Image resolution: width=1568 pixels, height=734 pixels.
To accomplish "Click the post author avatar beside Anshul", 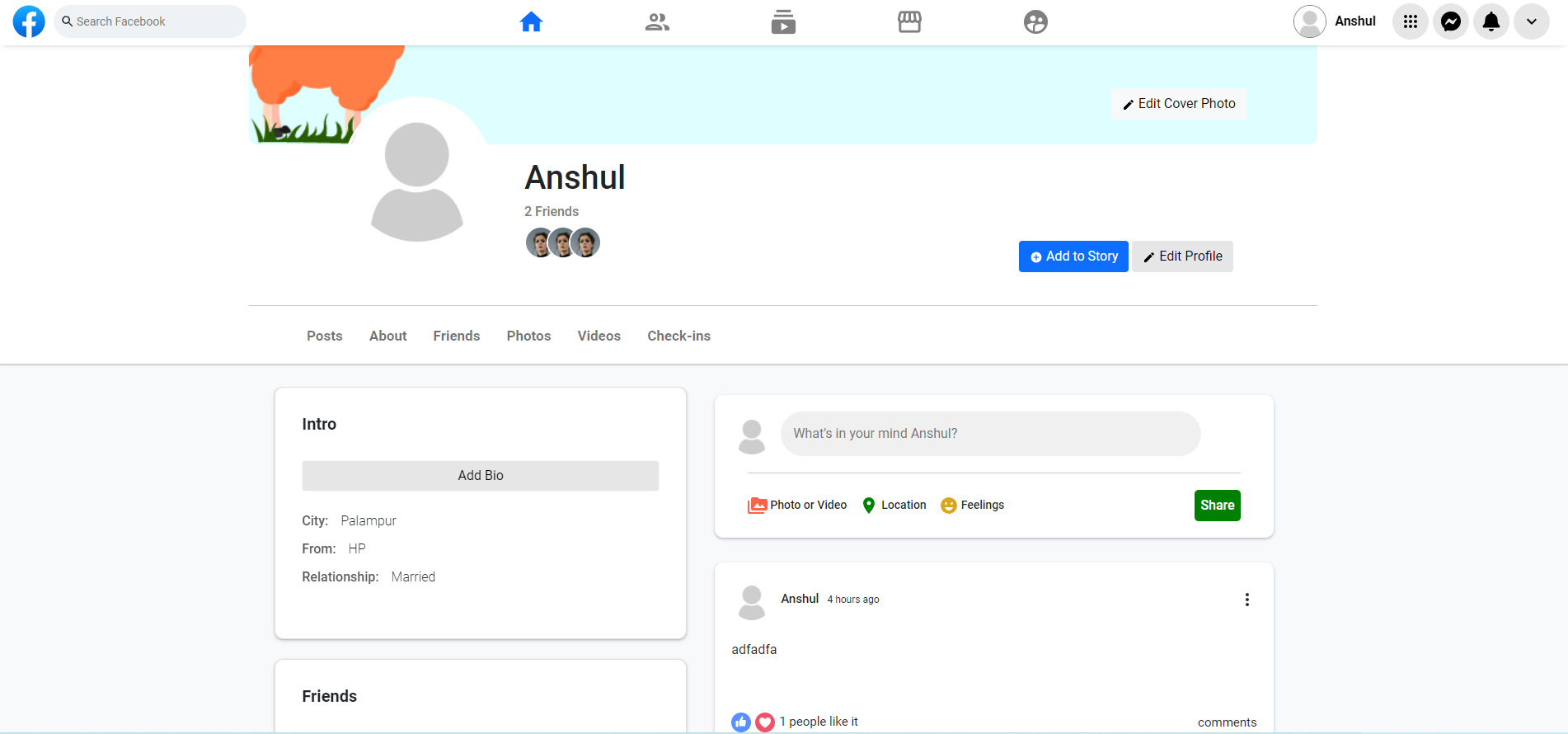I will click(752, 603).
